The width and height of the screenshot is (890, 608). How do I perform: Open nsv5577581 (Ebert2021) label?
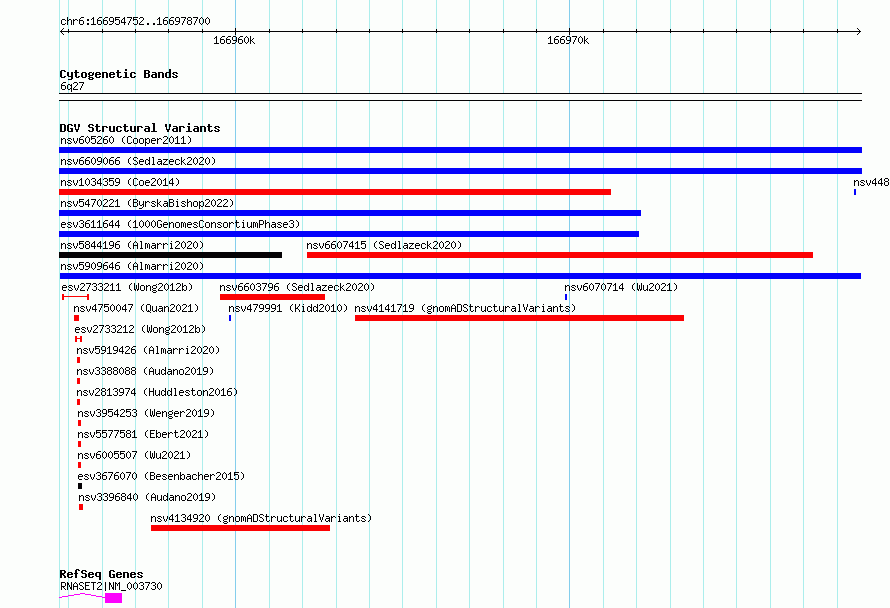tap(144, 434)
